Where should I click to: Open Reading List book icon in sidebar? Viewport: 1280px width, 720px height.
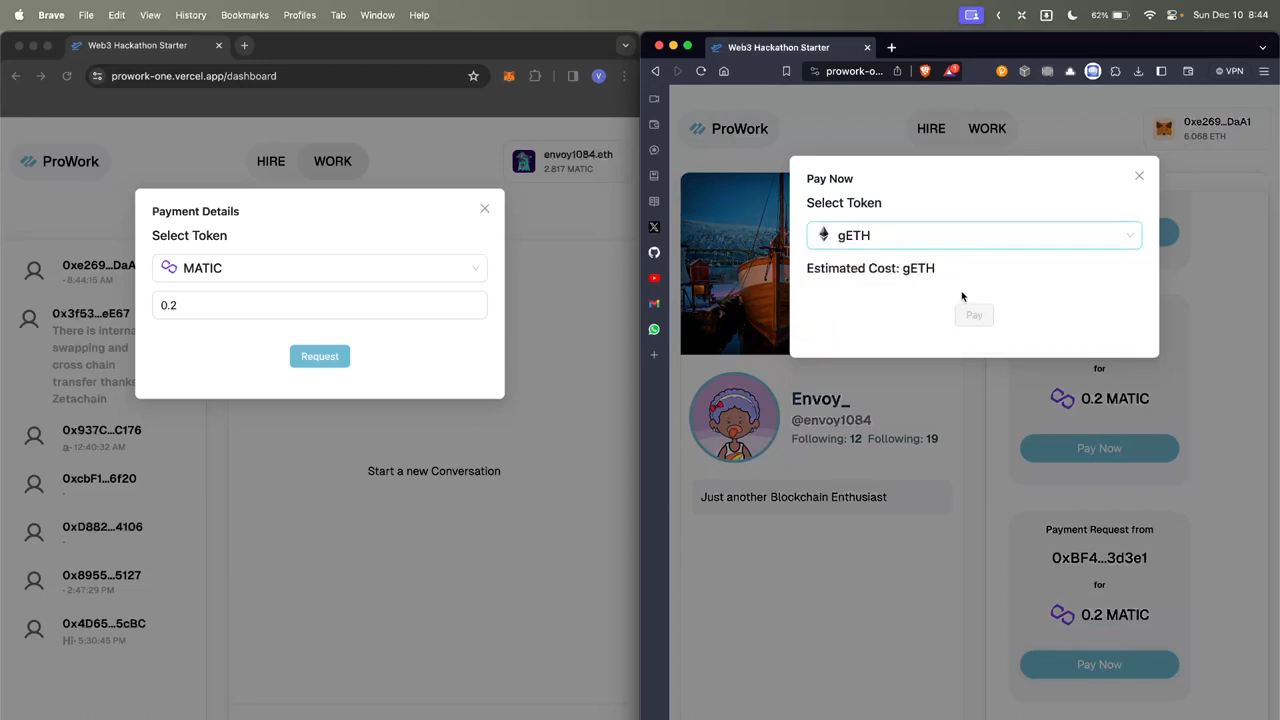point(654,202)
